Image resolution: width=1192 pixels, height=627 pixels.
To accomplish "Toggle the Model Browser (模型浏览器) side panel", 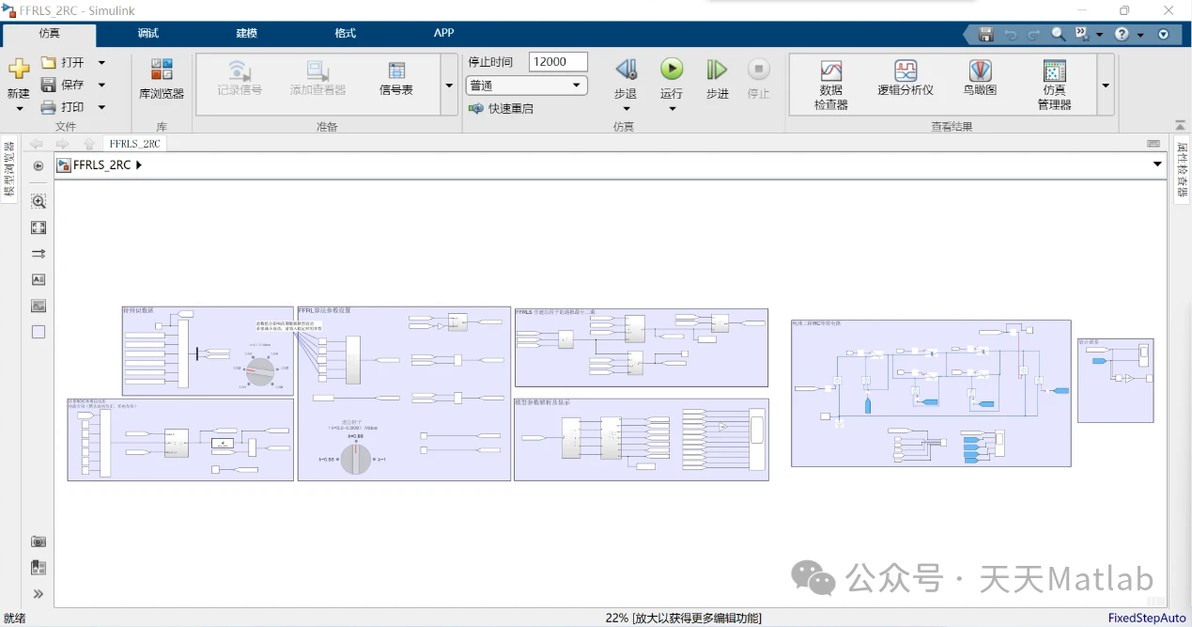I will tap(9, 169).
